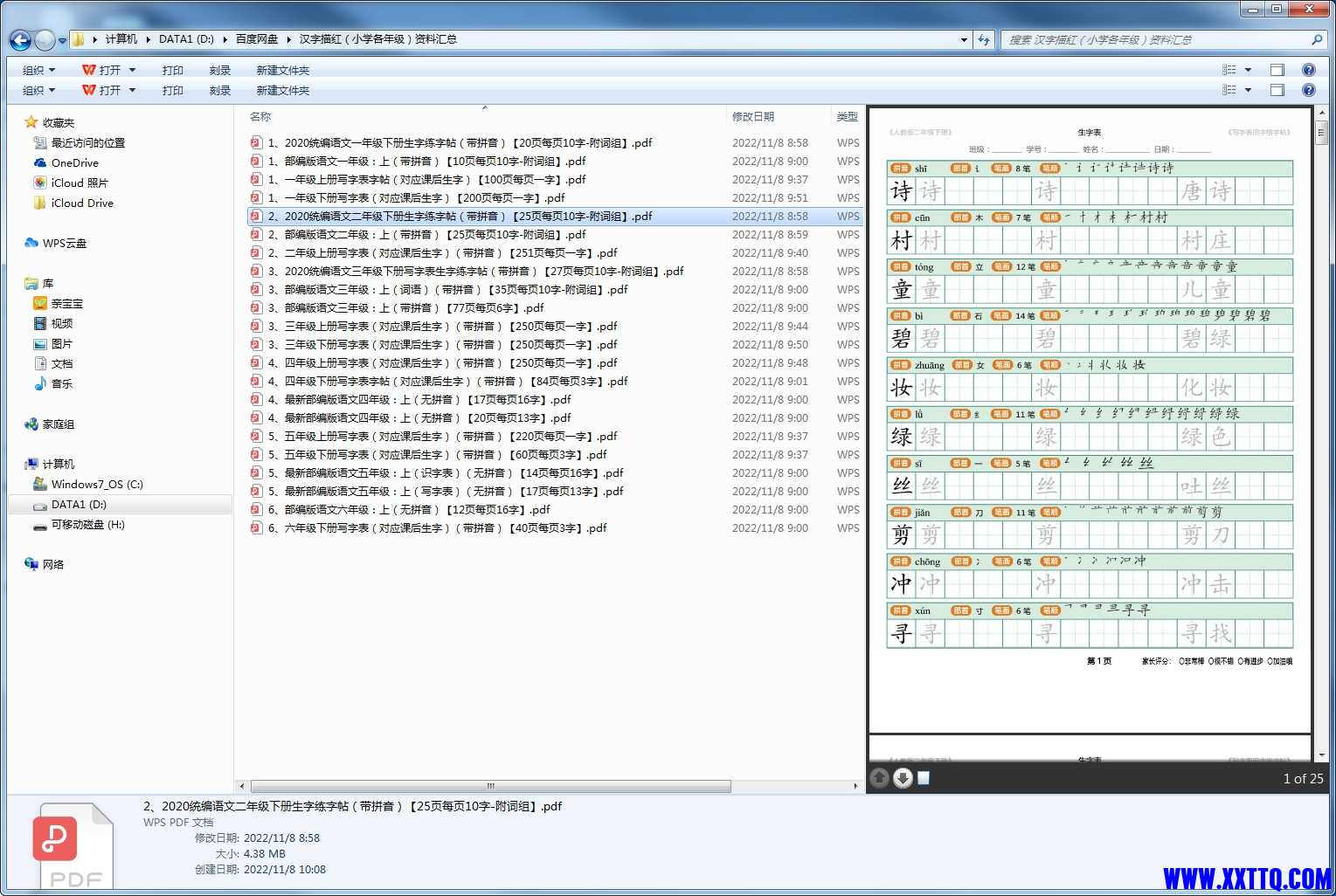Click right arrow of file list horizontal scrollbar
1336x896 pixels.
coord(855,786)
